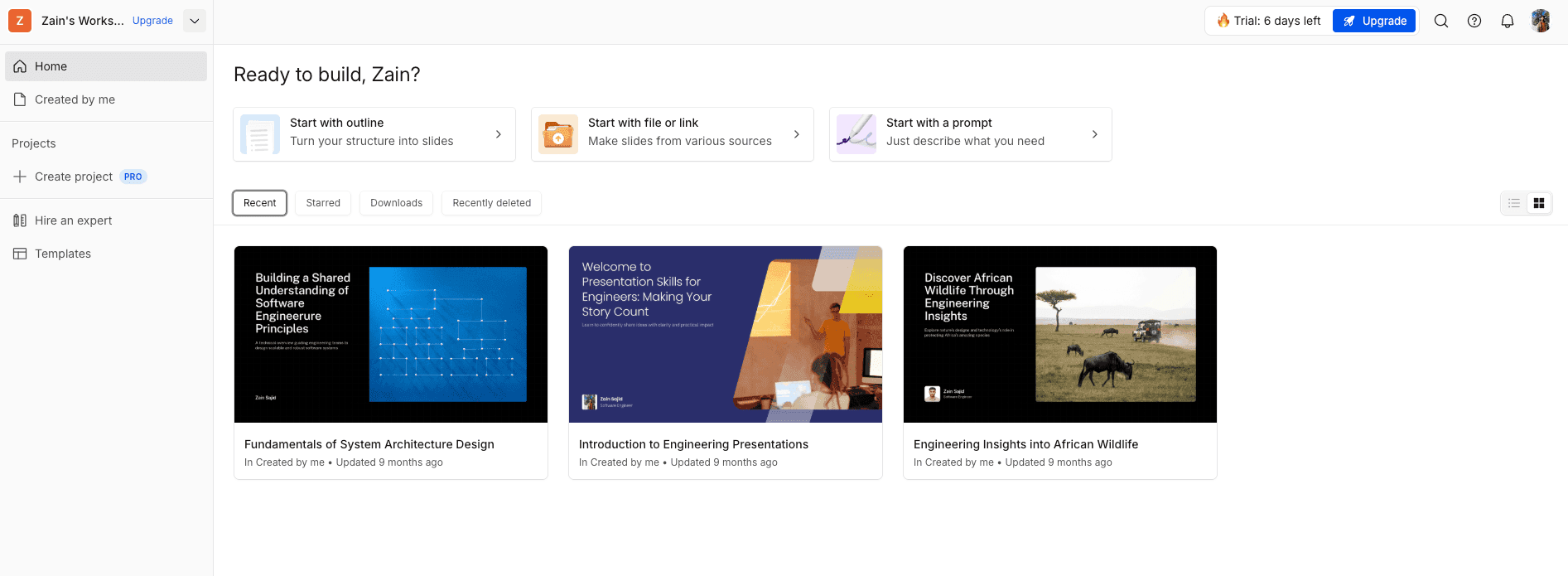Click the Templates layout icon

click(20, 254)
